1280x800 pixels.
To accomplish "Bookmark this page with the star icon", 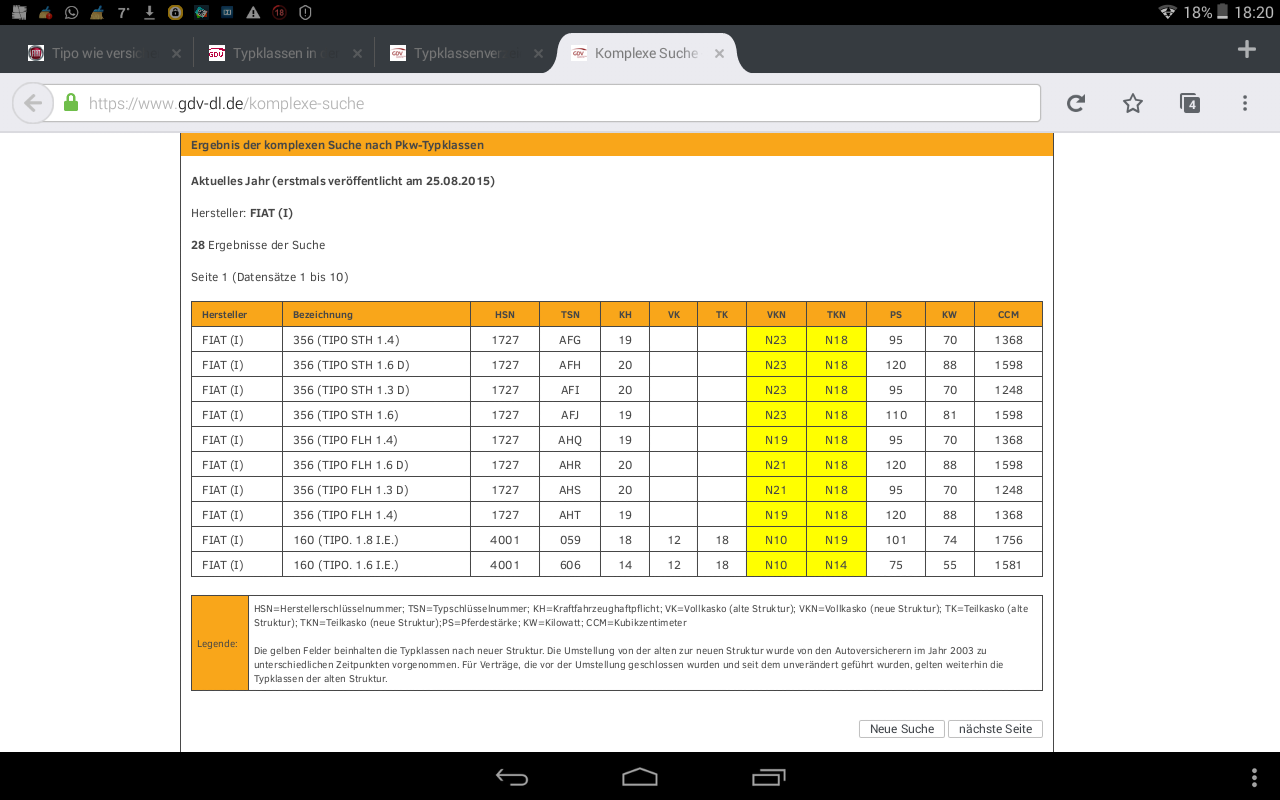I will (x=1132, y=103).
